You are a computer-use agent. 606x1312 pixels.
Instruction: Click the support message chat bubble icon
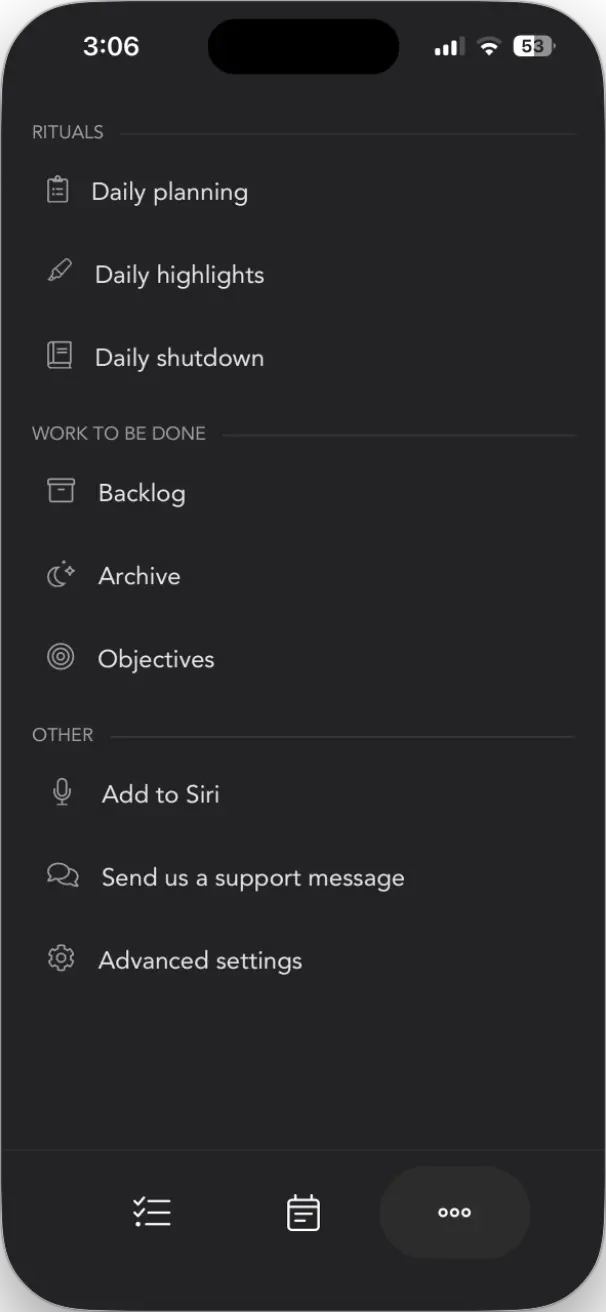pos(63,874)
